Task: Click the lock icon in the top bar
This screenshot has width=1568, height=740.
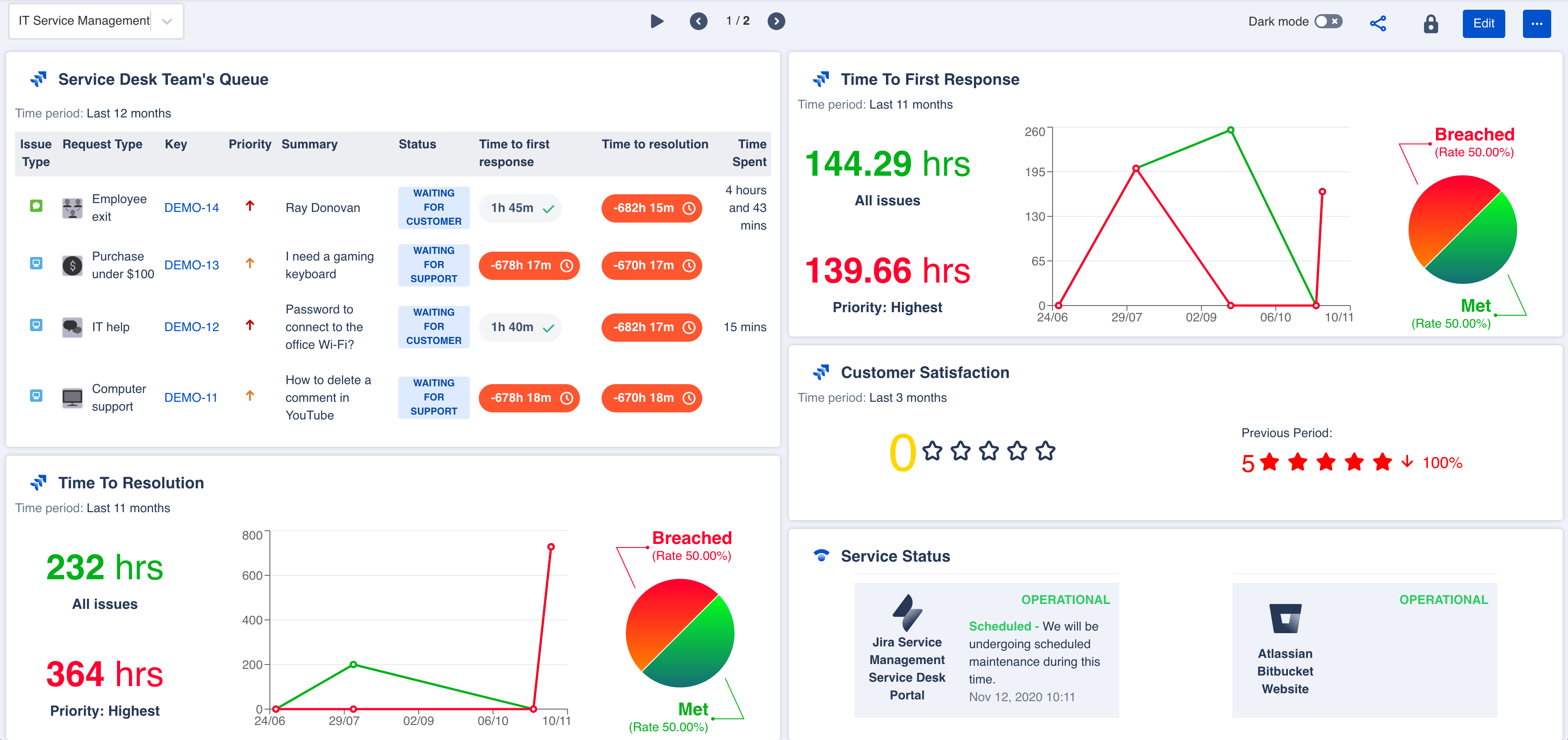Action: pos(1431,24)
